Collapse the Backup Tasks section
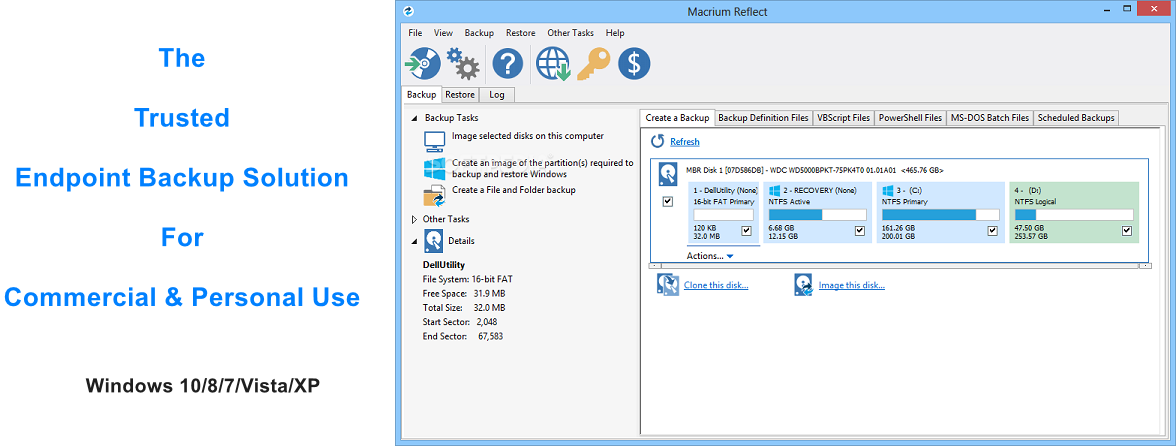Viewport: 1176px width, 446px height. click(413, 118)
